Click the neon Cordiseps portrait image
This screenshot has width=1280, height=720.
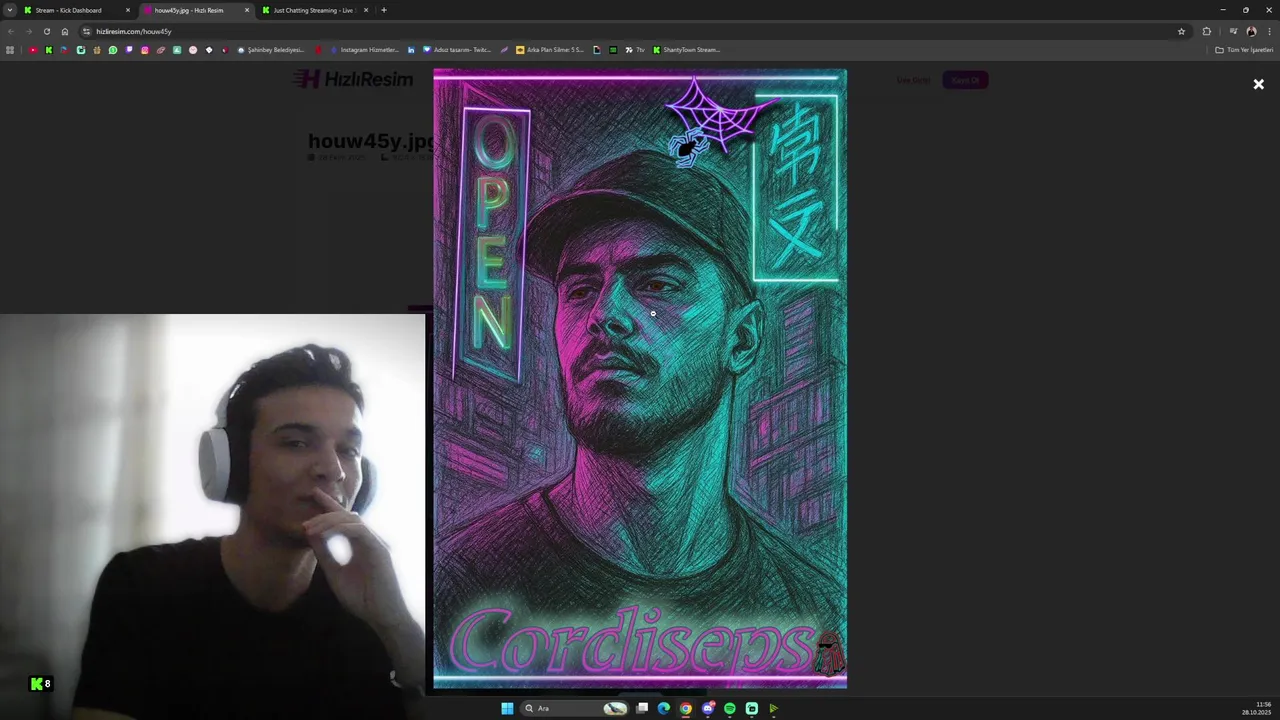(x=640, y=379)
